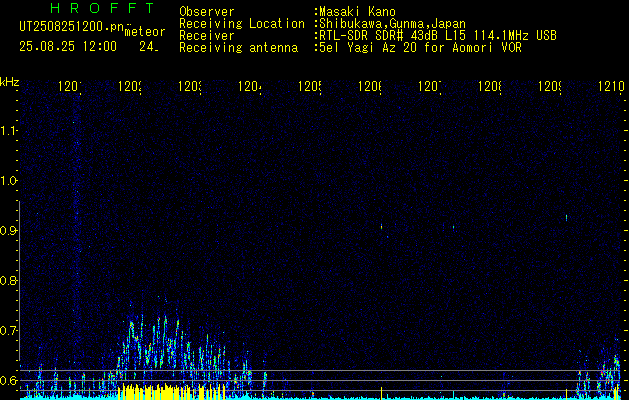Image resolution: width=629 pixels, height=400 pixels.
Task: Click the "Receiver" field label
Action: [x=207, y=36]
